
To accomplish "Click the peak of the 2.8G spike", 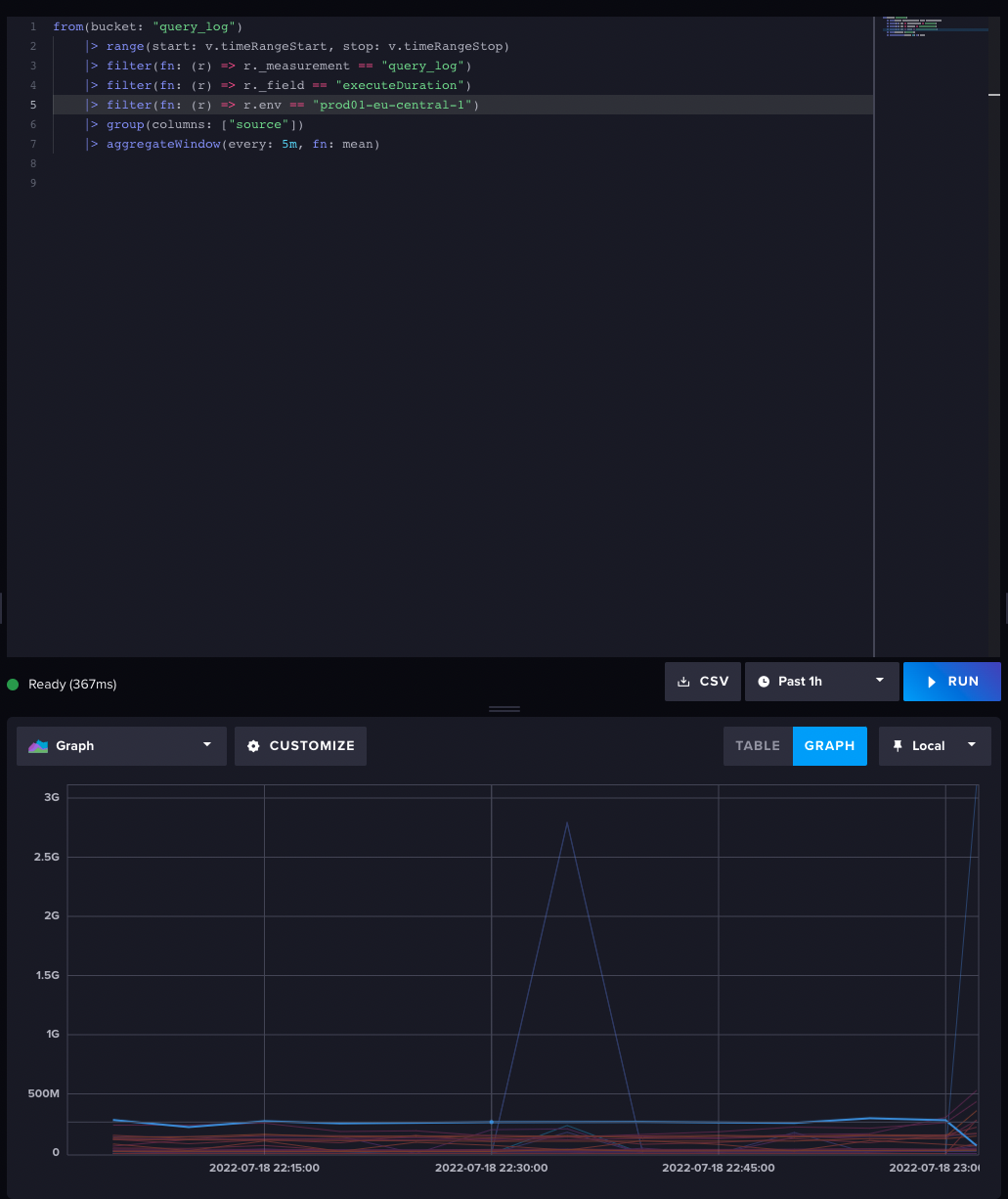I will (x=567, y=822).
